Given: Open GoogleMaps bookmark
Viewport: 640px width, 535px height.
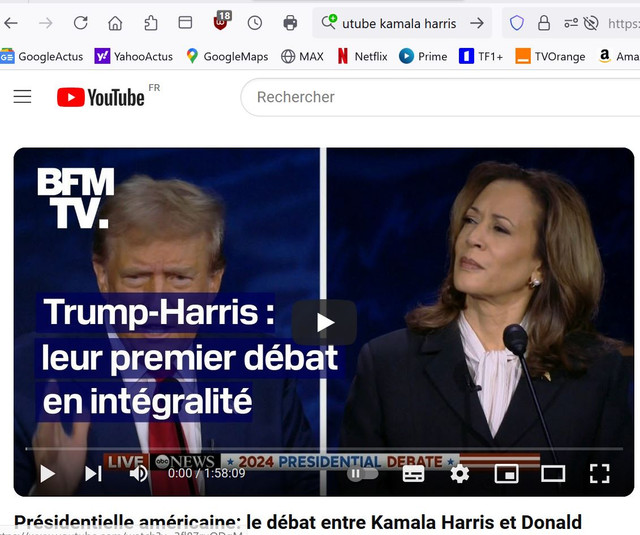Looking at the screenshot, I should [227, 56].
